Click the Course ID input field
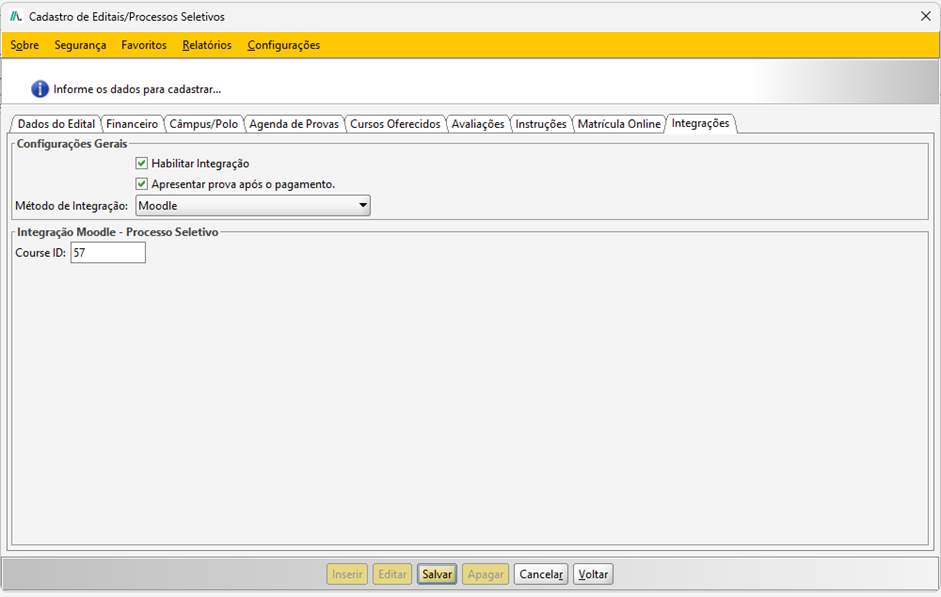Image resolution: width=941 pixels, height=597 pixels. [x=108, y=253]
